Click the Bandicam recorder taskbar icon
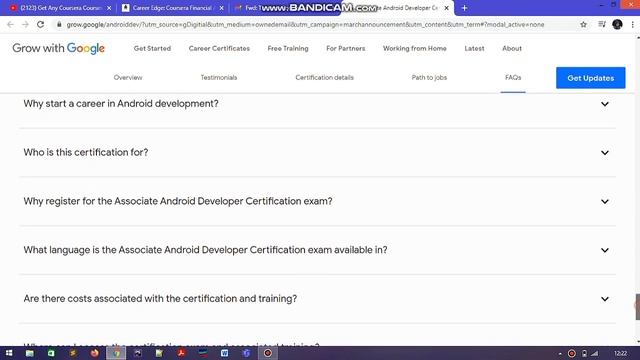Viewport: 640px width, 360px height. point(268,353)
